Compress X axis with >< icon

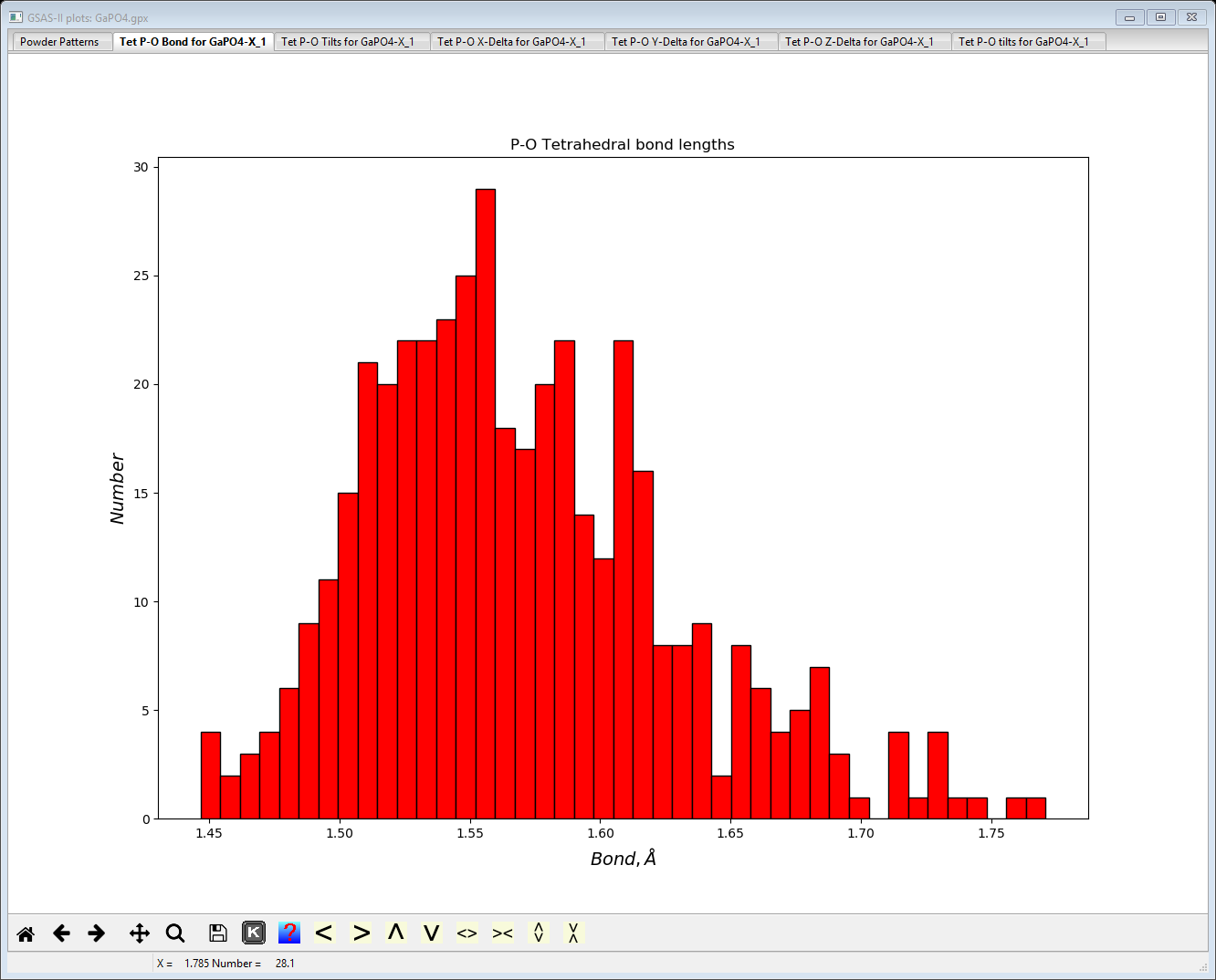[x=502, y=933]
